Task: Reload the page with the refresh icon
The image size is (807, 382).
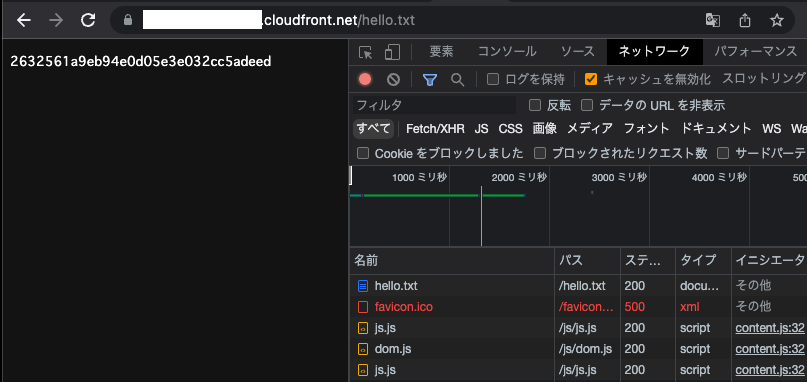Action: pos(89,20)
